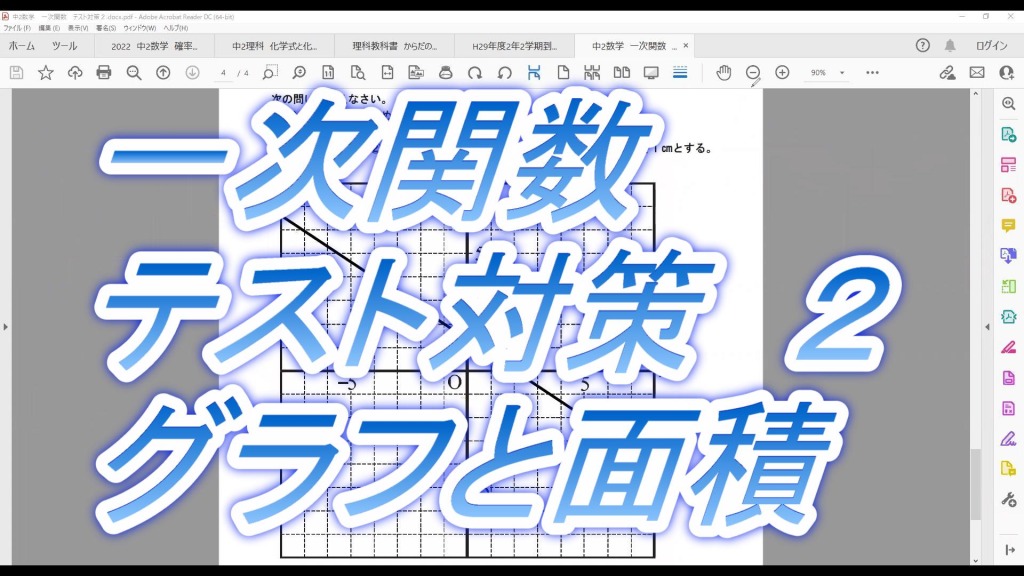Rotate the page clockwise

tap(475, 73)
